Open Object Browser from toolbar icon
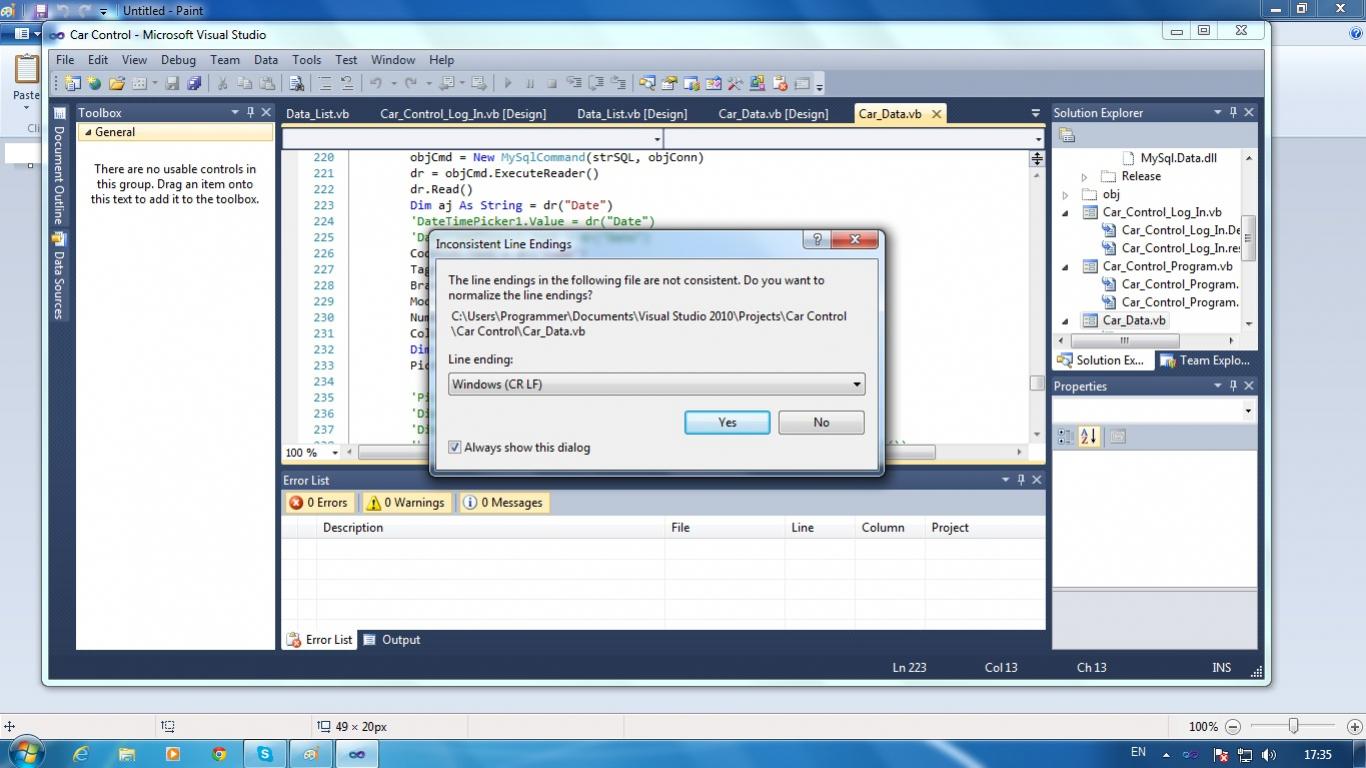The width and height of the screenshot is (1366, 768). [712, 83]
